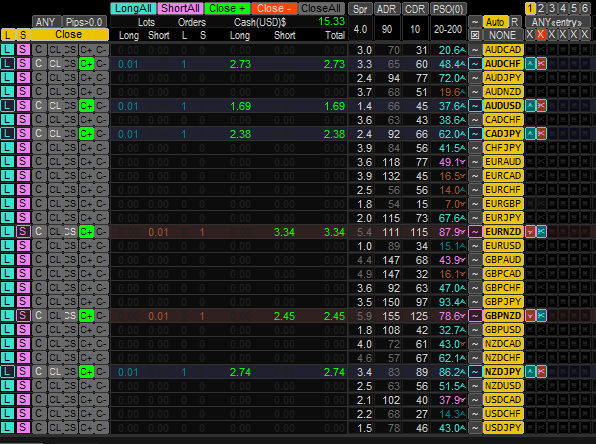Image resolution: width=596 pixels, height=444 pixels.
Task: Toggle the X under slot 6
Action: [585, 35]
